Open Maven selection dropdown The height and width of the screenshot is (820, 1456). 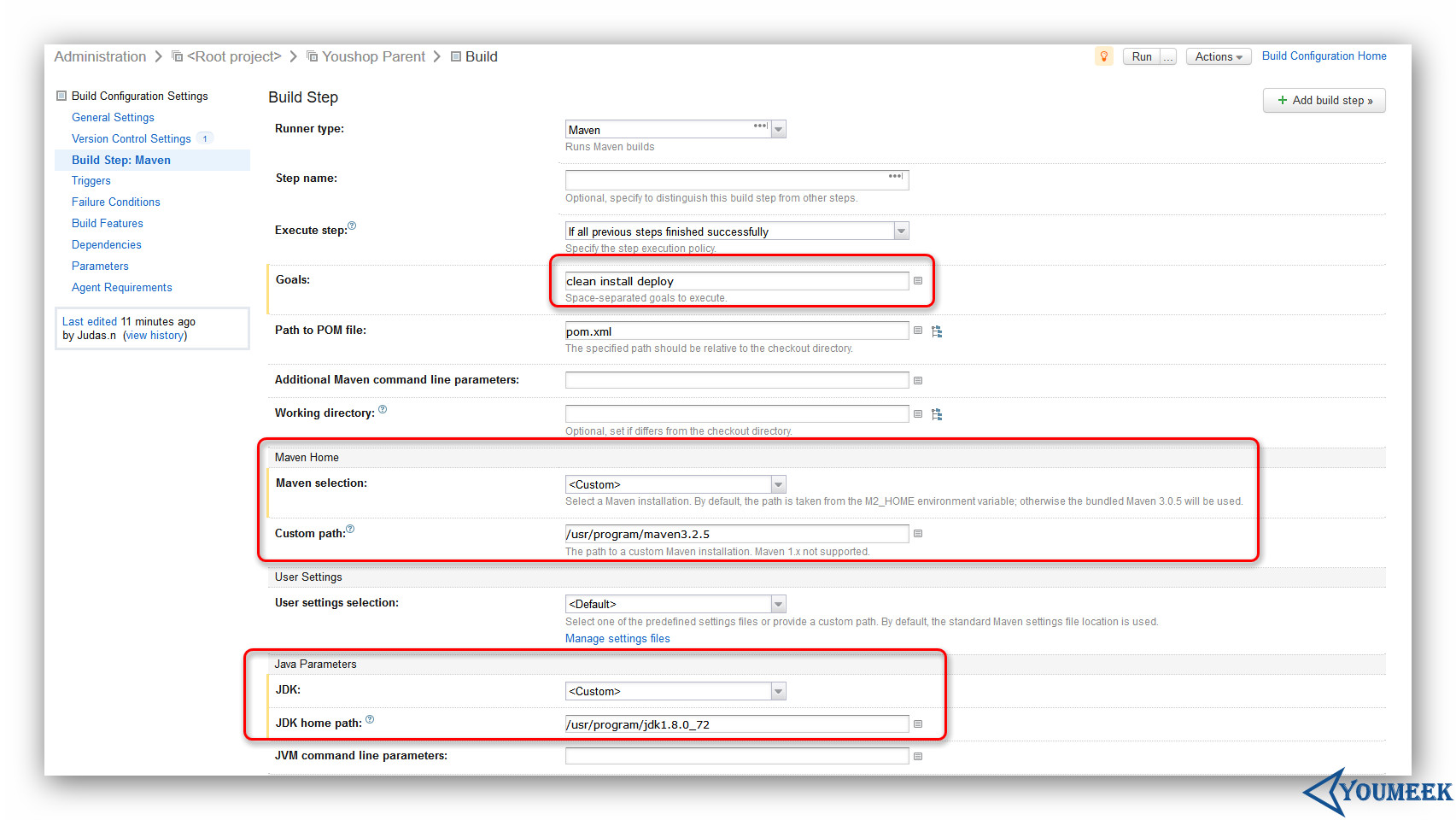(x=779, y=484)
